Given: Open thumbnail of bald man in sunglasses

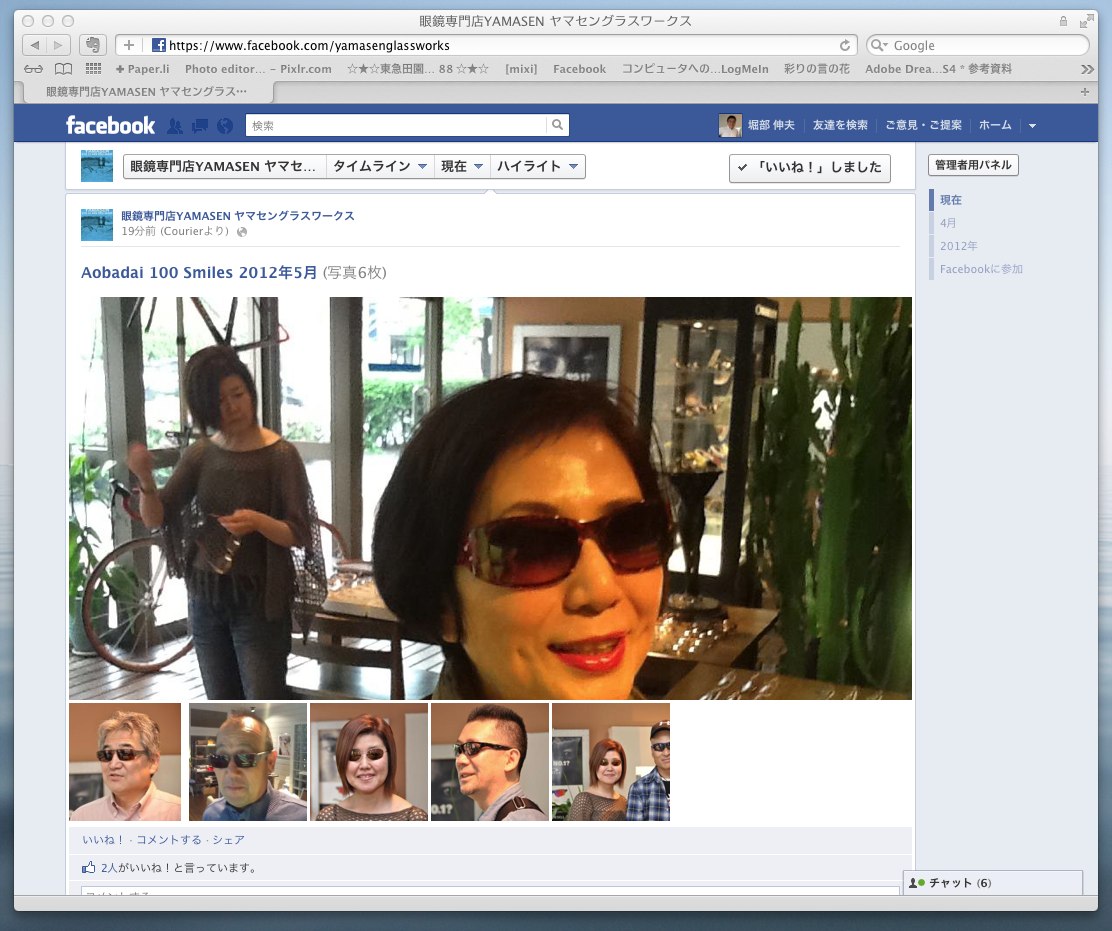Looking at the screenshot, I should [x=248, y=762].
